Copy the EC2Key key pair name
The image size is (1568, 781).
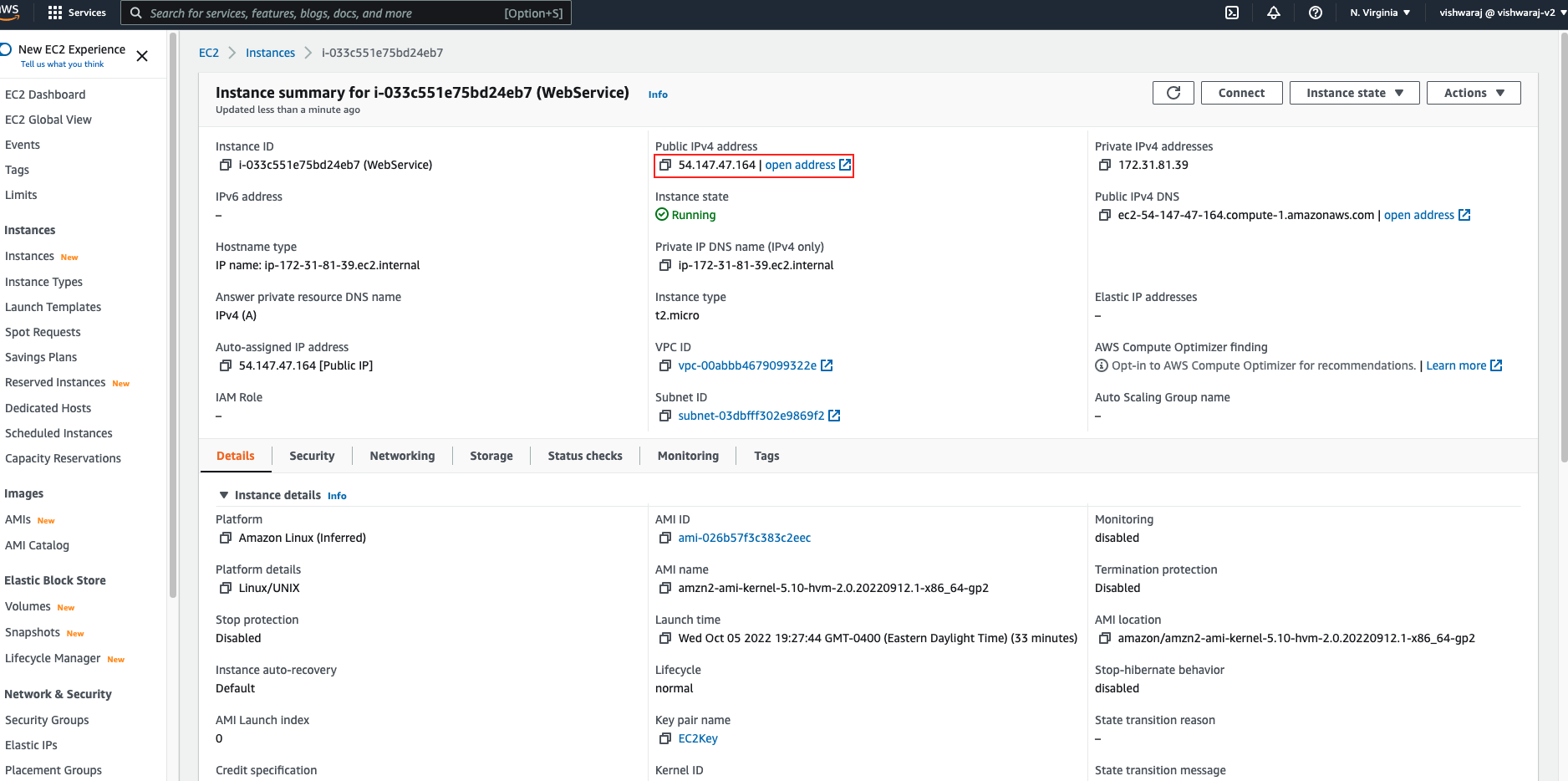point(665,739)
